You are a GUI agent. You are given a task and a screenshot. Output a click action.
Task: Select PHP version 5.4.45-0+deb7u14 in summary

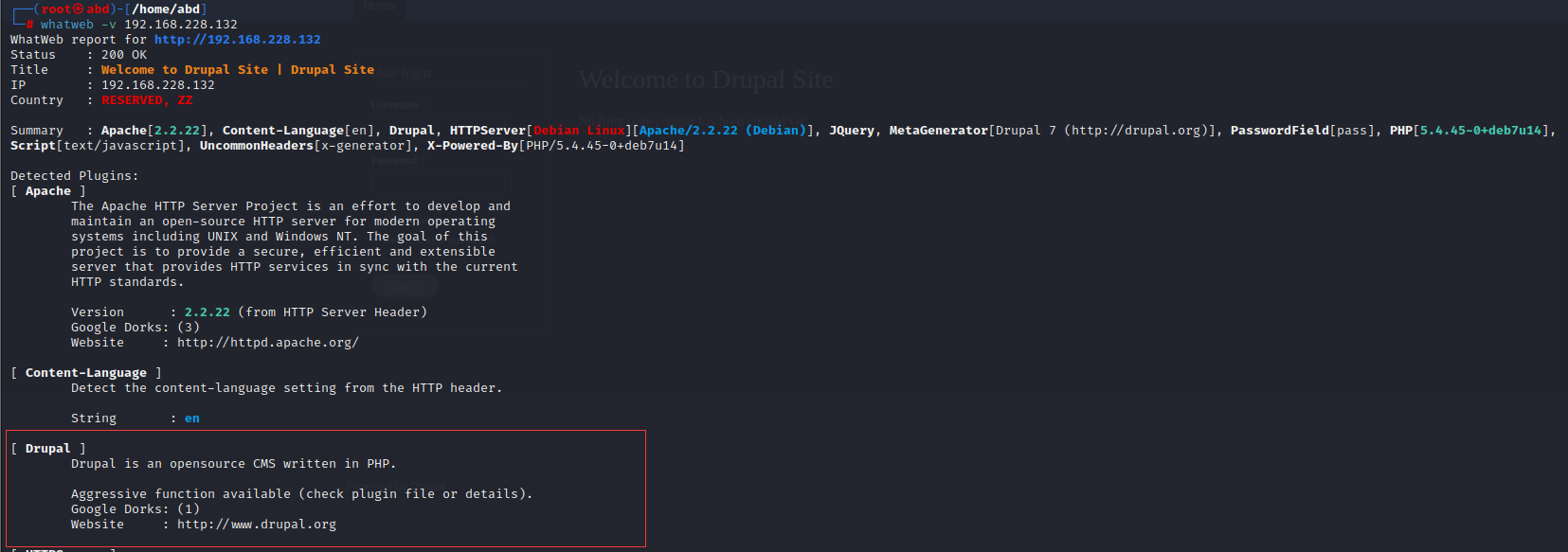click(x=1481, y=131)
